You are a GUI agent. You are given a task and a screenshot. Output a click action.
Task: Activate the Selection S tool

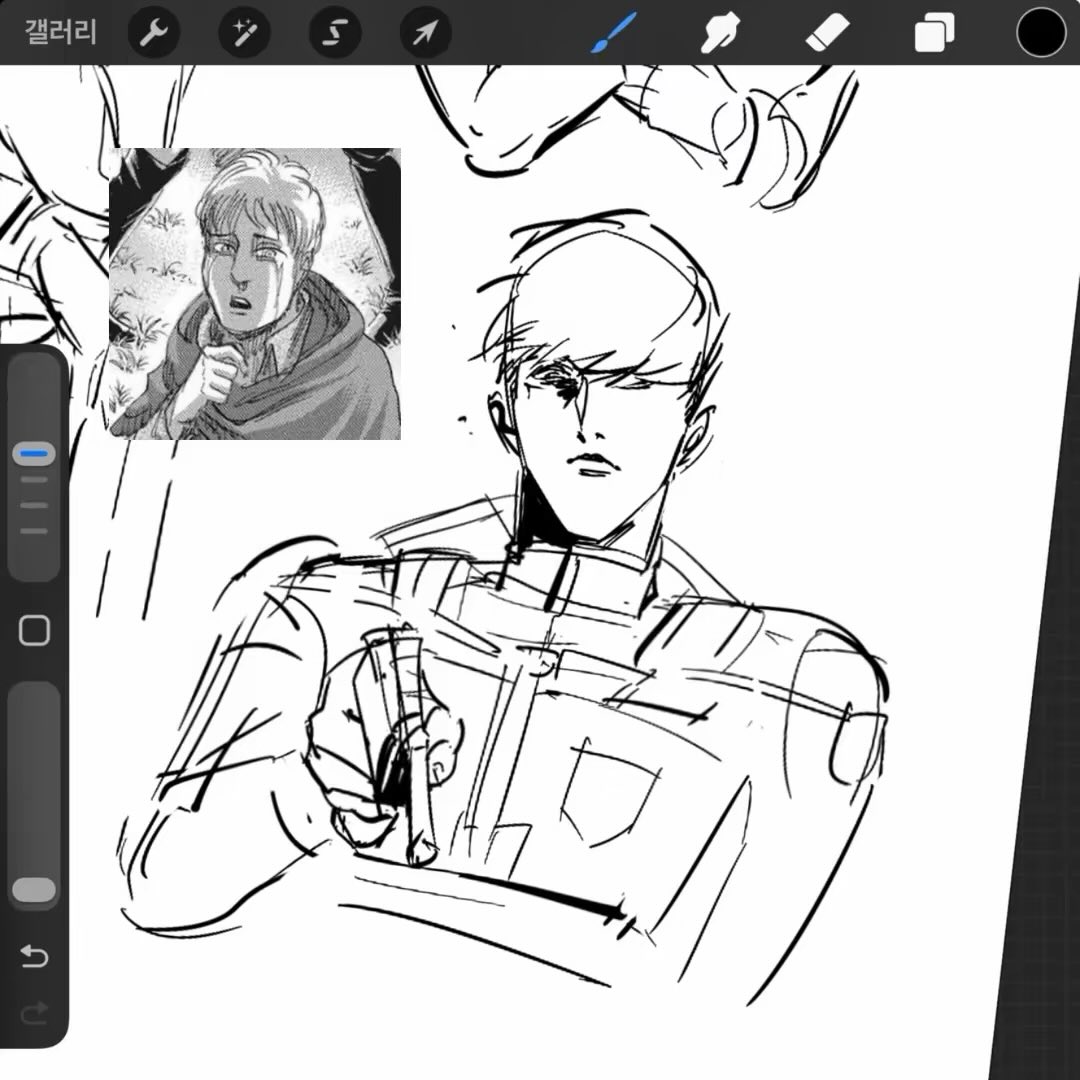point(335,32)
